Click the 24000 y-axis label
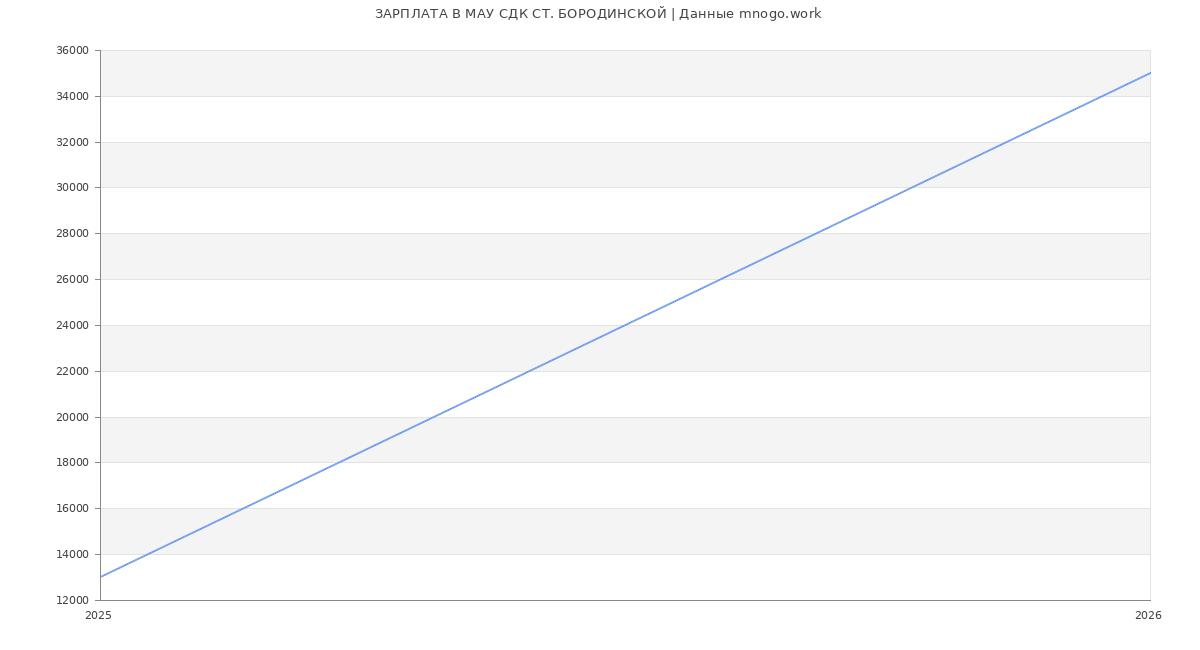Viewport: 1200px width, 650px height. pos(72,325)
